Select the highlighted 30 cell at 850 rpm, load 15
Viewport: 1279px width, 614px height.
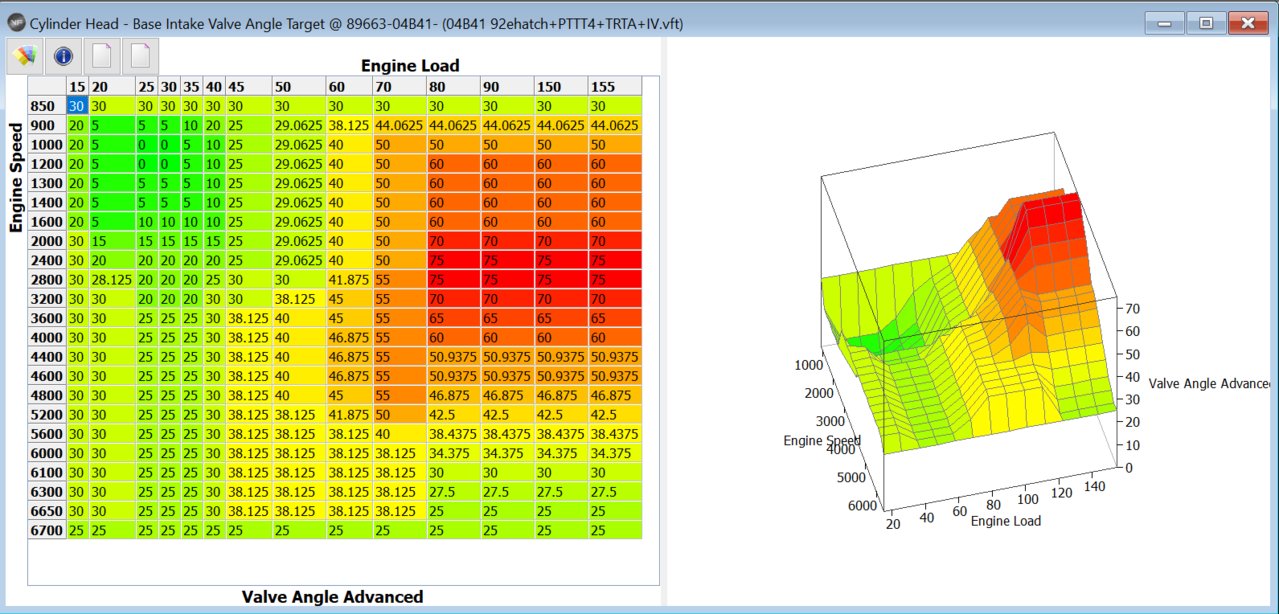(78, 106)
